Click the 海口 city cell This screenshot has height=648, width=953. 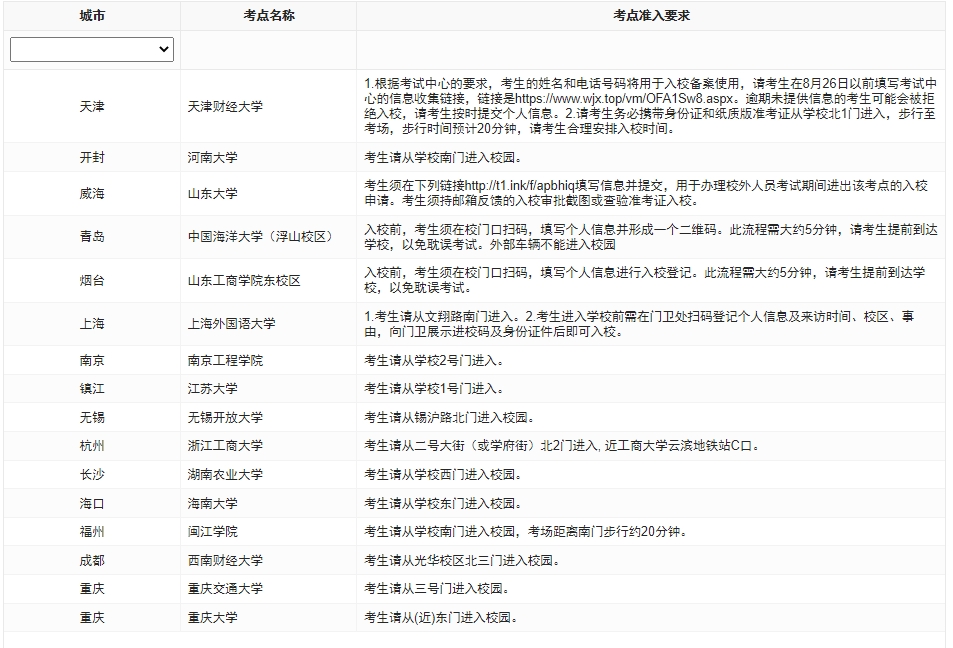tap(92, 503)
